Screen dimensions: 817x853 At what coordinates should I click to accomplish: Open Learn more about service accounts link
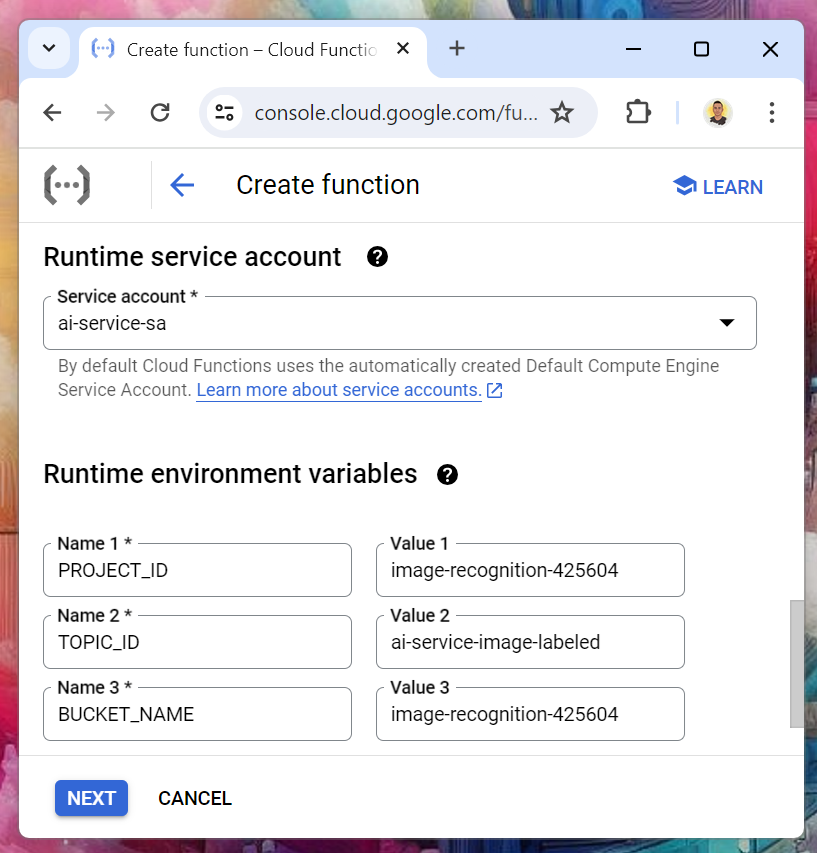tap(339, 390)
